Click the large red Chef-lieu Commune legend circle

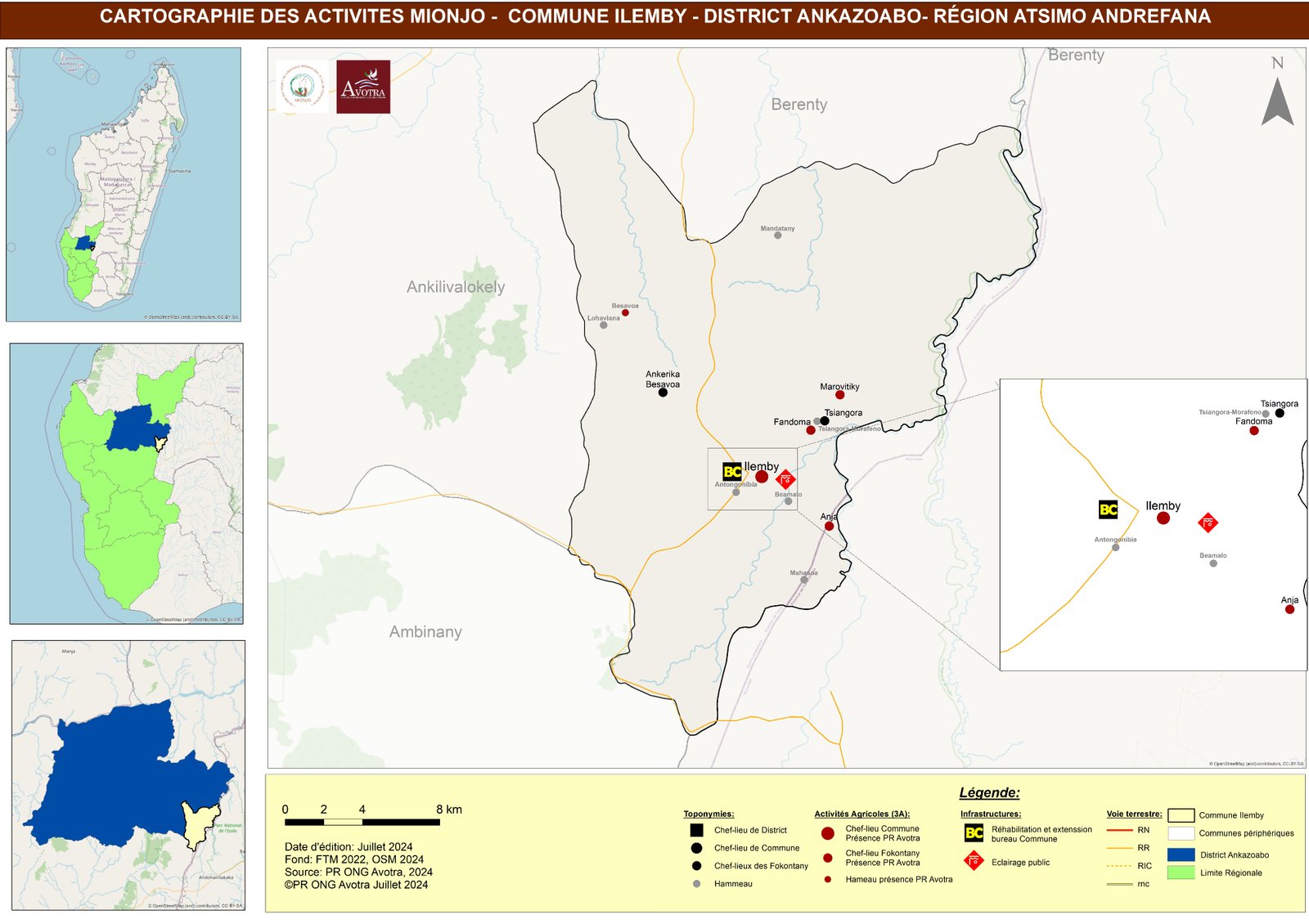[x=828, y=833]
